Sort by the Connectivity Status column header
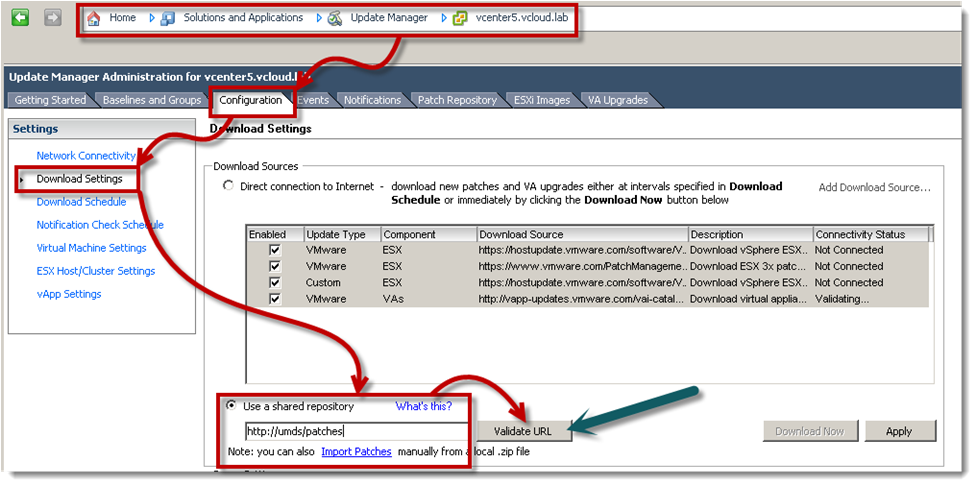 coord(871,234)
